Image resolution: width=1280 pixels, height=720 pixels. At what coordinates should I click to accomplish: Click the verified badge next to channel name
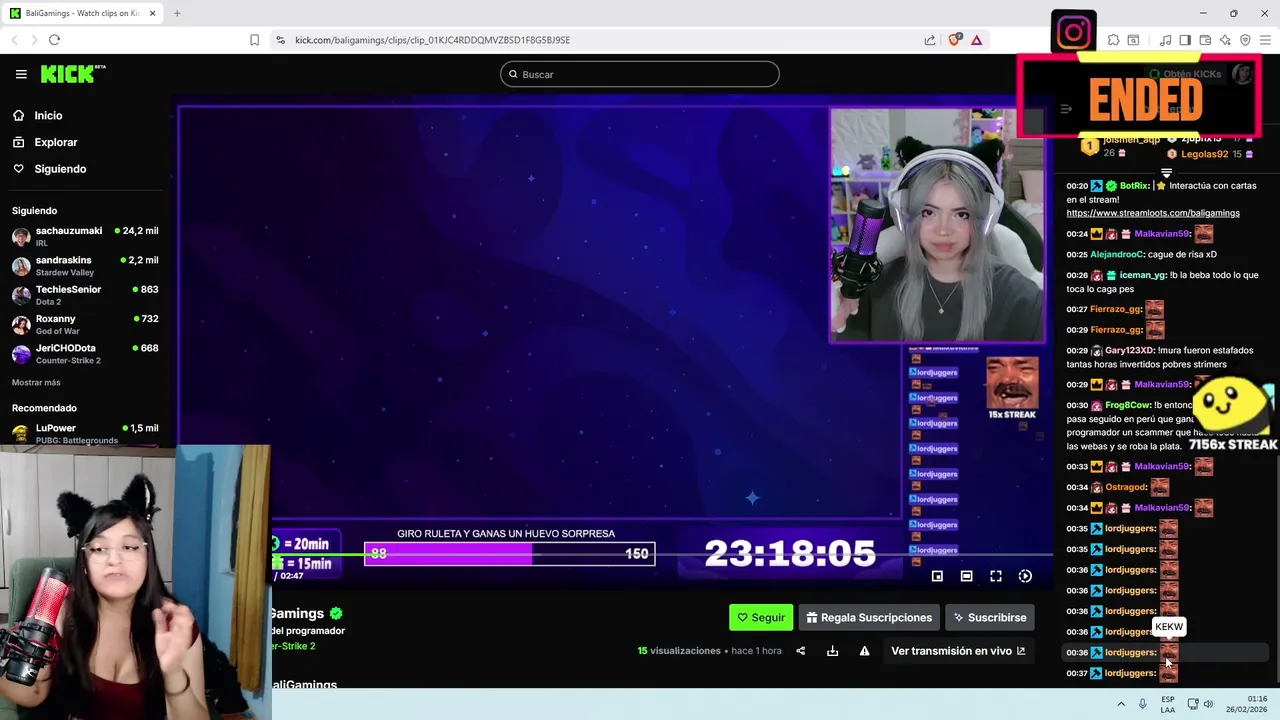point(336,613)
